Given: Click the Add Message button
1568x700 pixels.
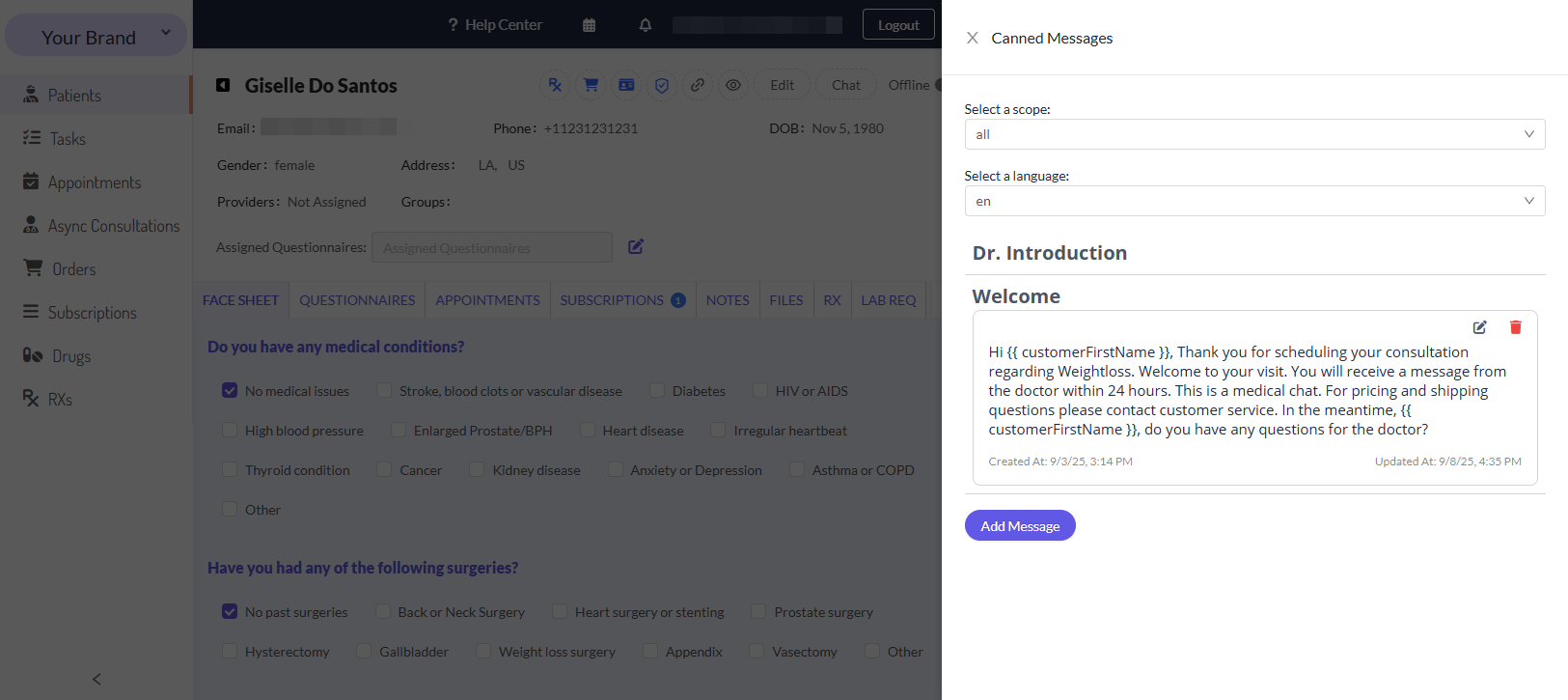Looking at the screenshot, I should coord(1020,525).
